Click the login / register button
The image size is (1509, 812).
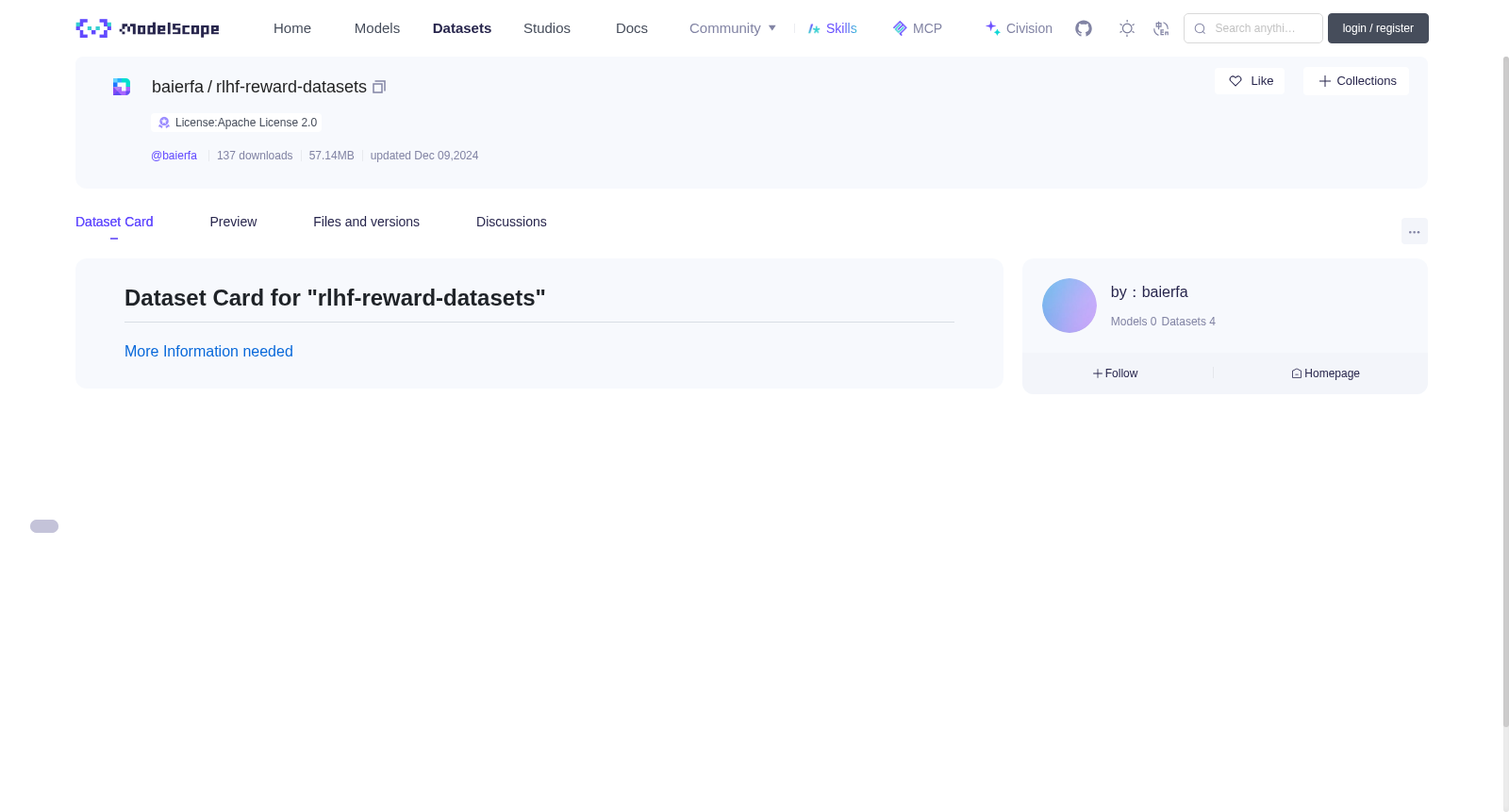point(1378,28)
